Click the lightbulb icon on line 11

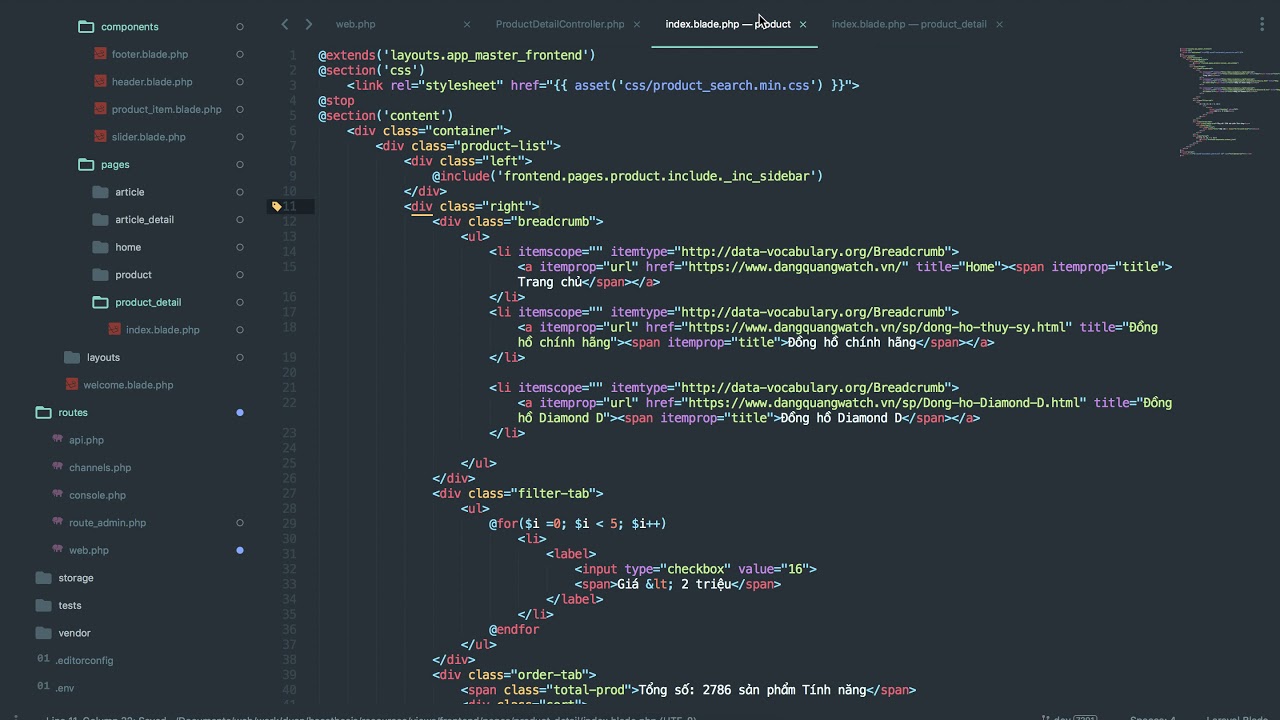(x=276, y=206)
